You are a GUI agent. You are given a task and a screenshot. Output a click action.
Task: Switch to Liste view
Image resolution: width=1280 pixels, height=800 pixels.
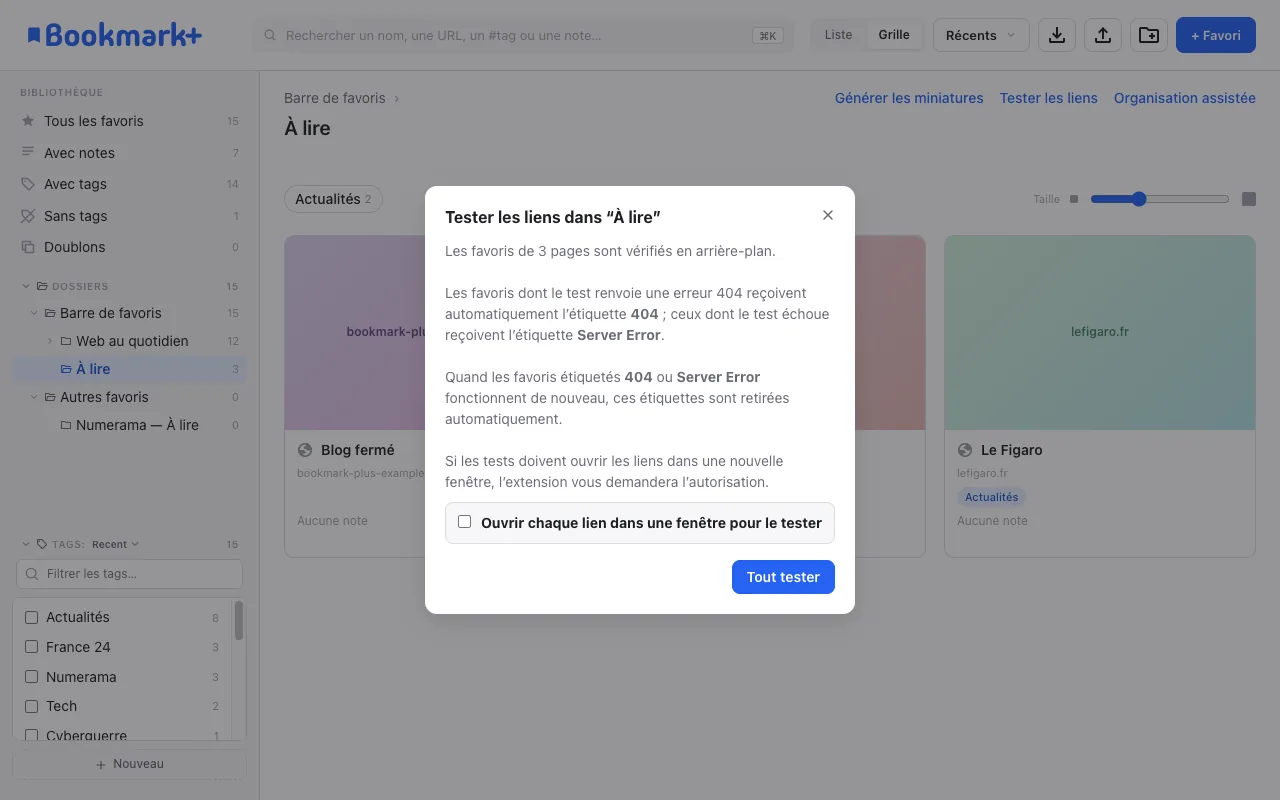coord(838,35)
